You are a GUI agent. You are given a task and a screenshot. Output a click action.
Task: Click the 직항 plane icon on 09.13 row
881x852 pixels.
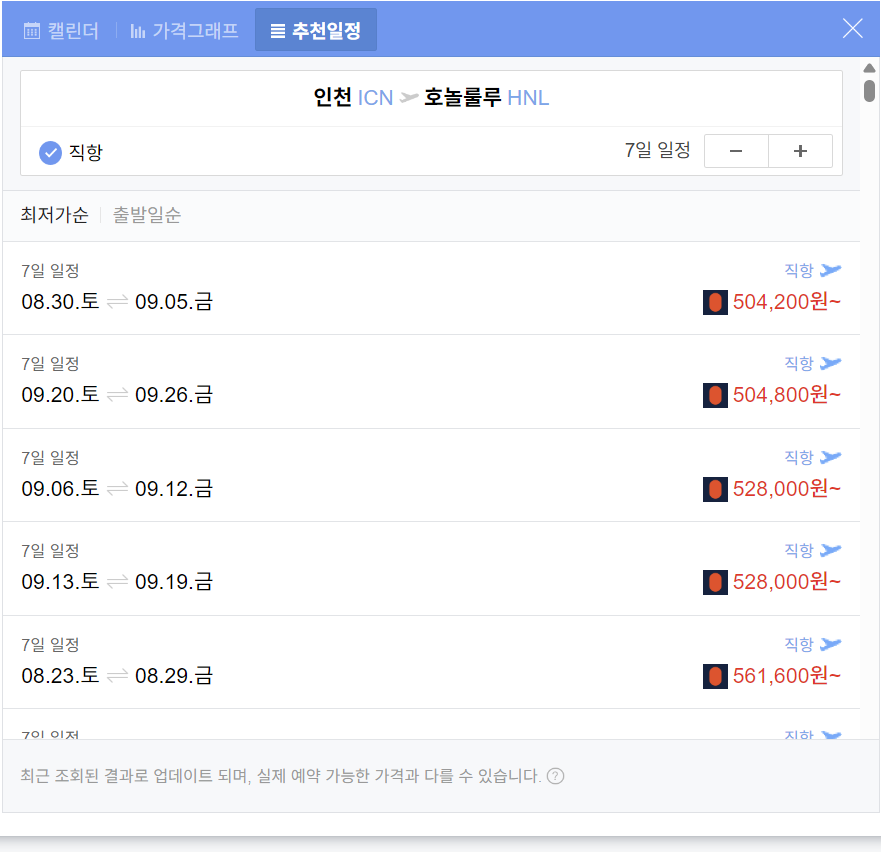tap(830, 550)
